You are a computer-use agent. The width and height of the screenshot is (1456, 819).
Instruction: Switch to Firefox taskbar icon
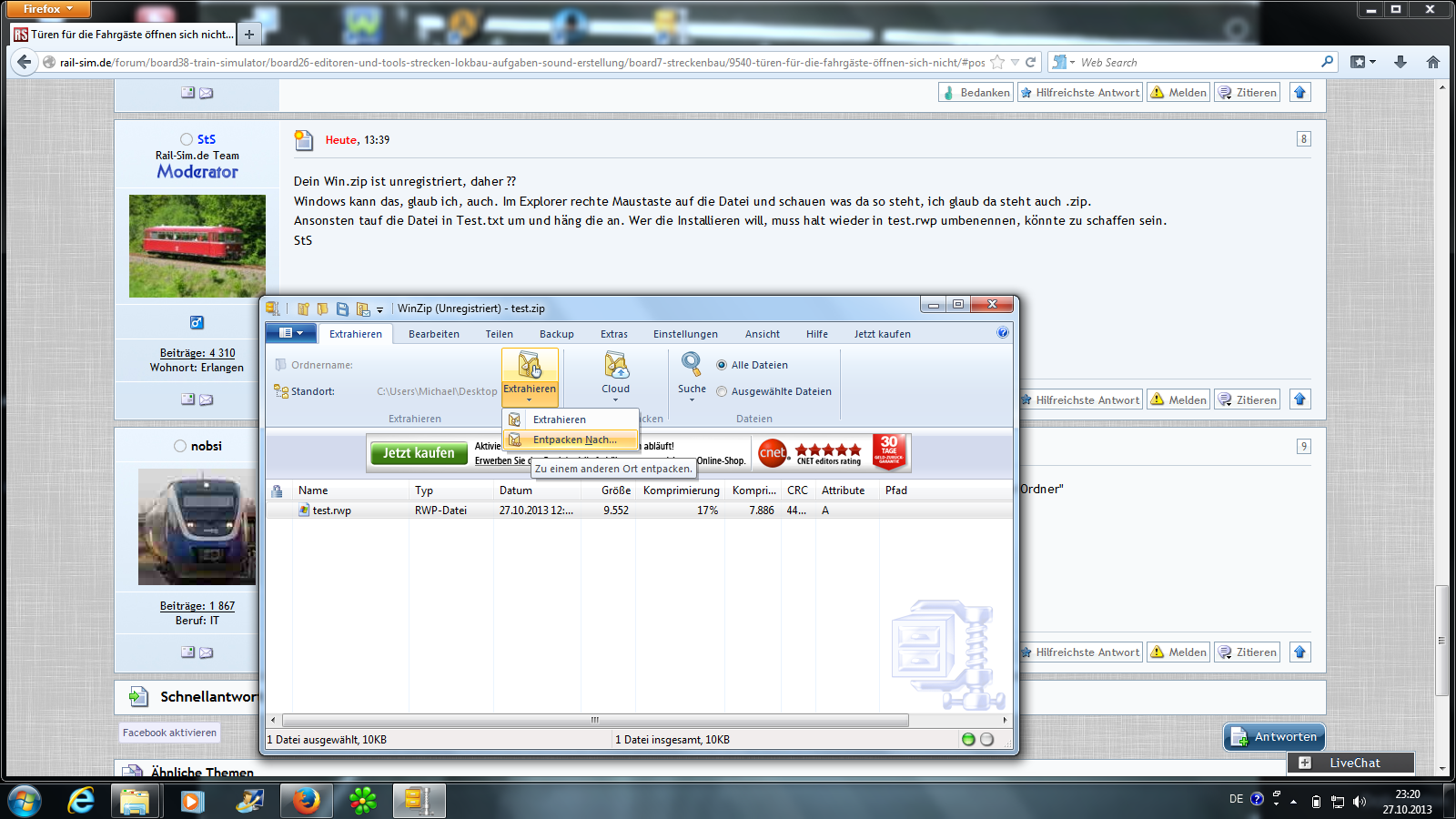tap(305, 801)
